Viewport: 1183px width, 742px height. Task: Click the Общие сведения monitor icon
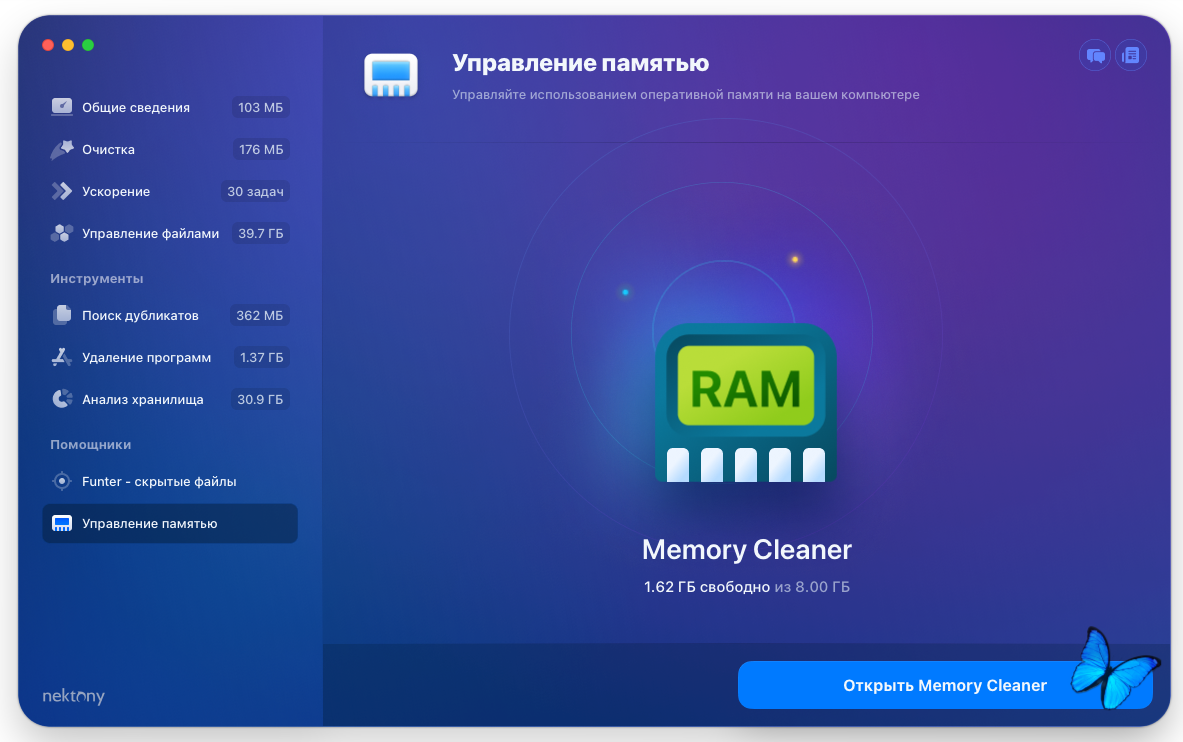coord(62,107)
